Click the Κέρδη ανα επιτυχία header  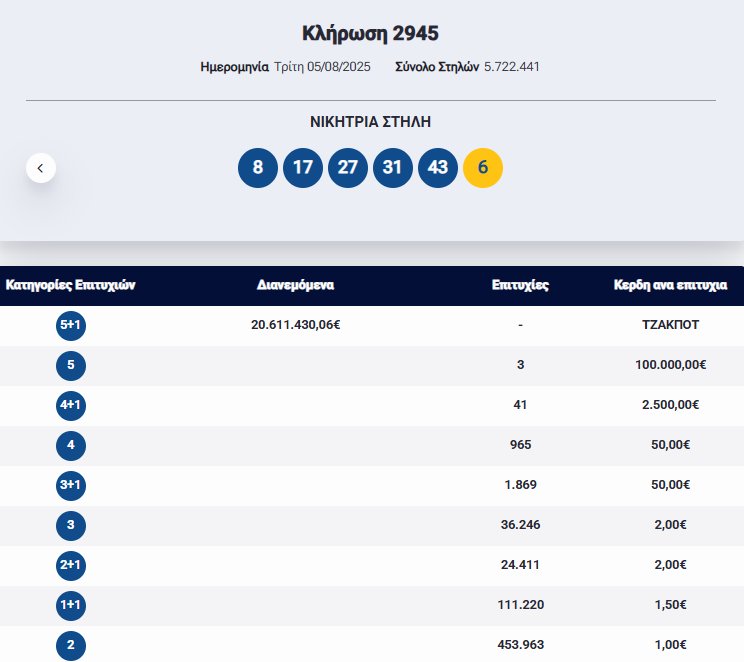[x=670, y=285]
